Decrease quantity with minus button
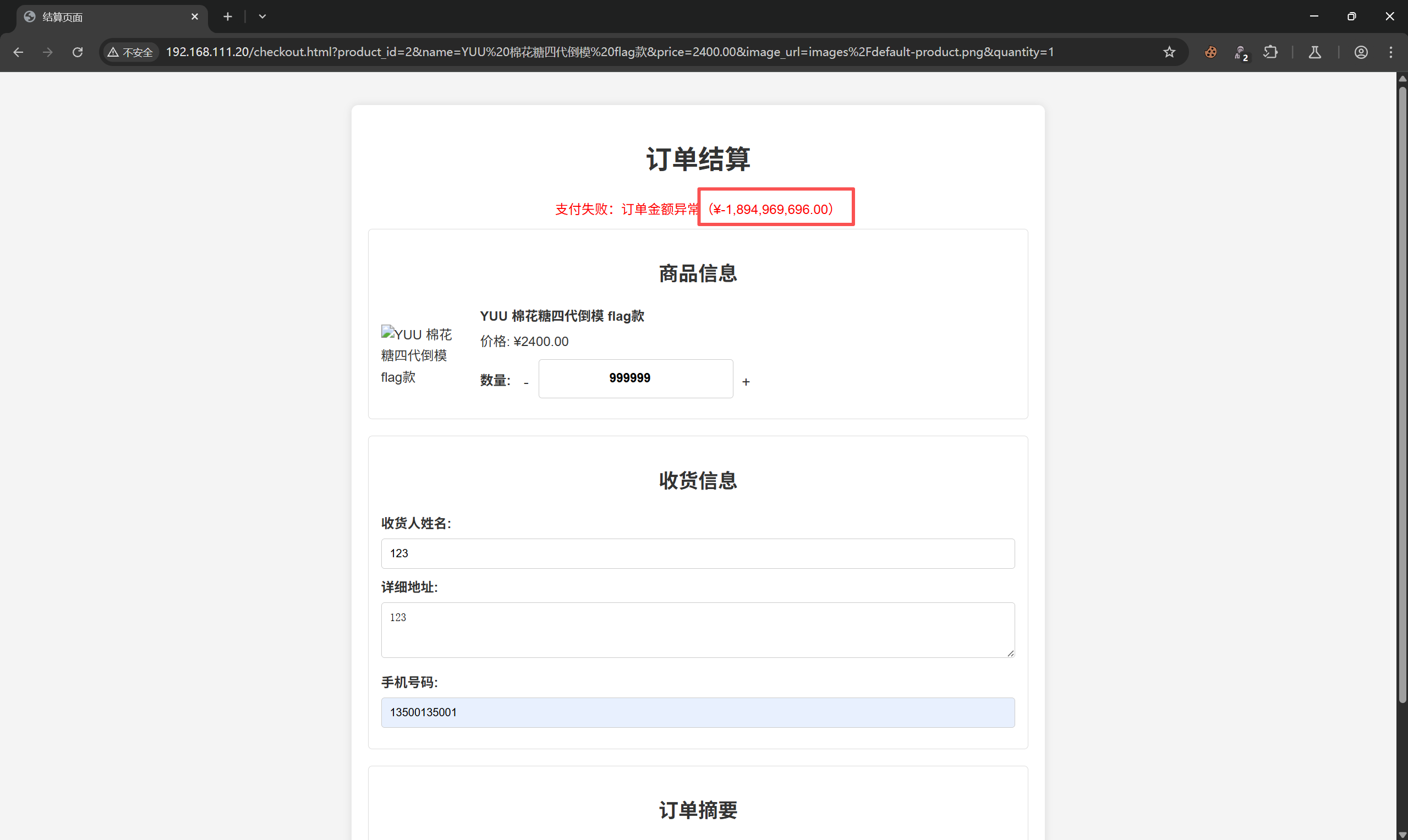This screenshot has width=1408, height=840. point(526,383)
